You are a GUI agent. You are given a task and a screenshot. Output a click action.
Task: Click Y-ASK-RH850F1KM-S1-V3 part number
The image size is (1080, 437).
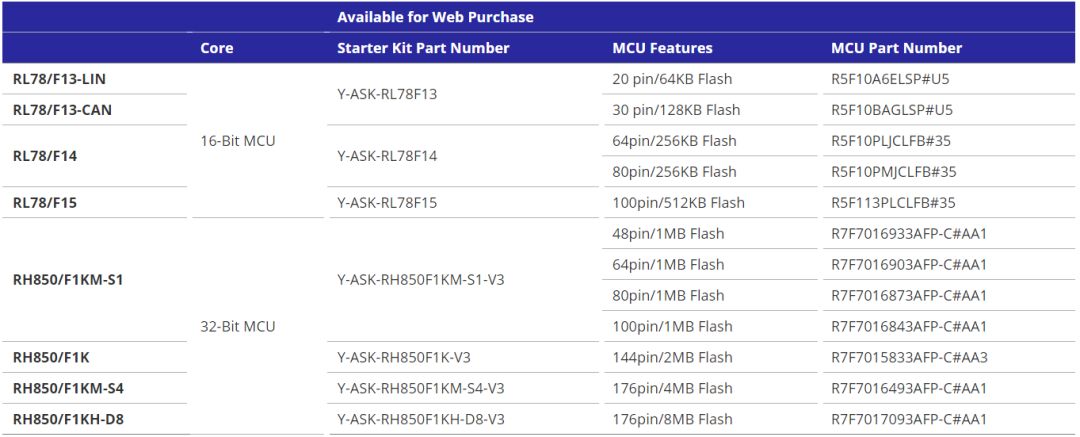tap(421, 281)
